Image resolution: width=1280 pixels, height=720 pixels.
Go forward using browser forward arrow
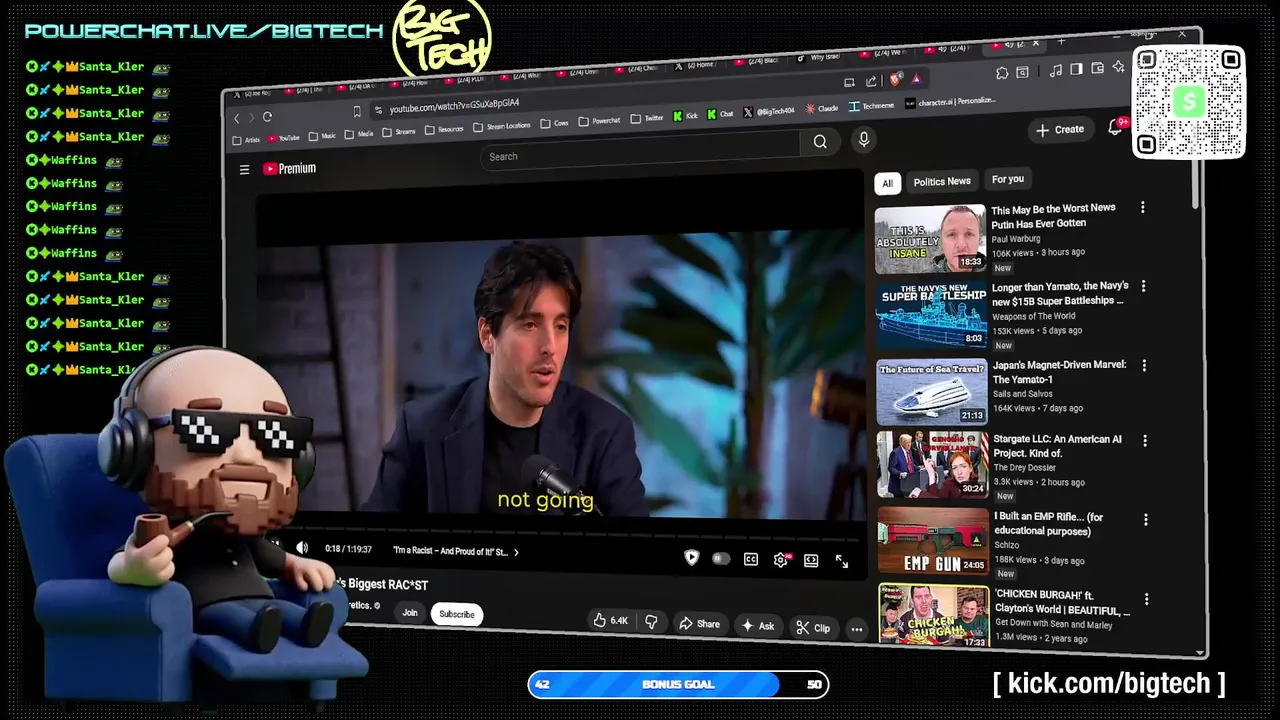pyautogui.click(x=250, y=118)
